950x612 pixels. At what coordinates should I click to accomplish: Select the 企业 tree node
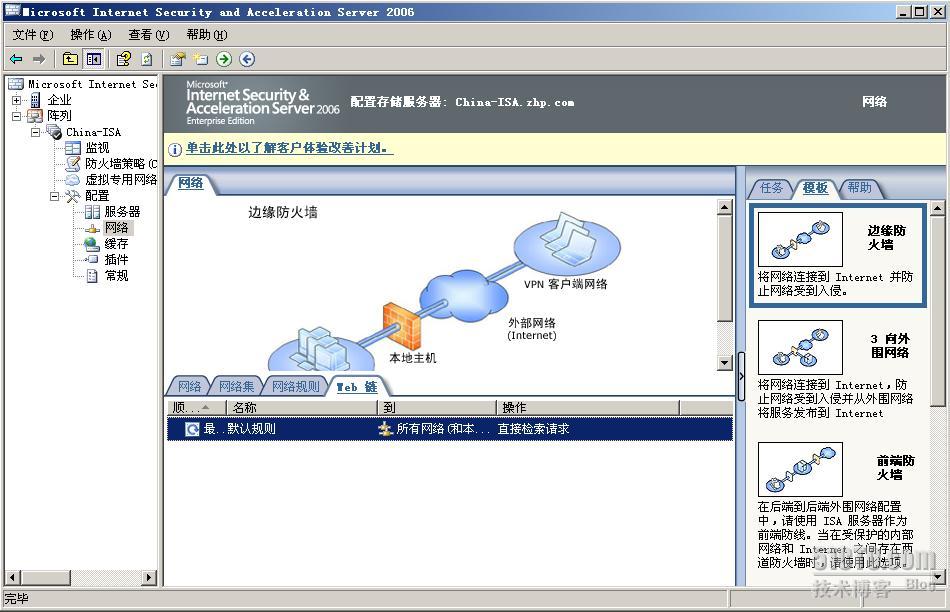[x=59, y=100]
